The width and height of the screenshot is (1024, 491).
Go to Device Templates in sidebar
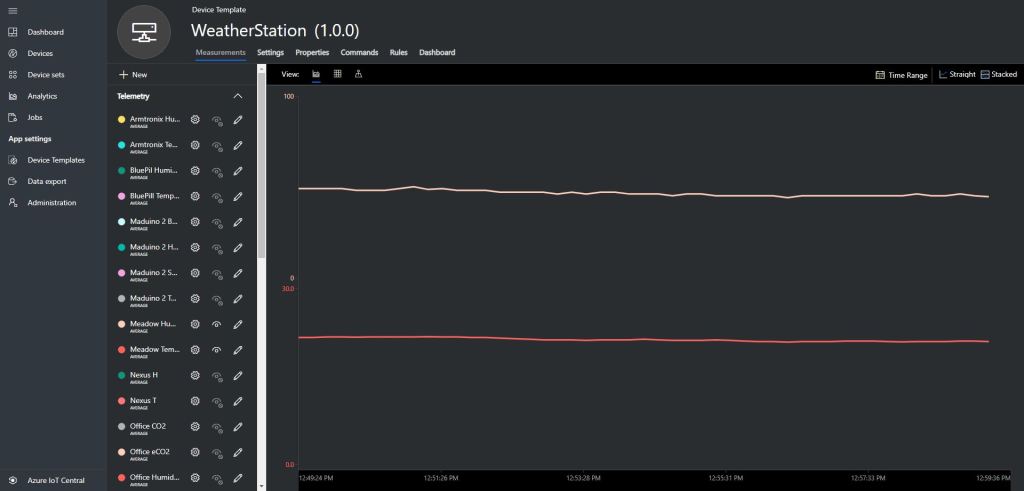point(55,160)
